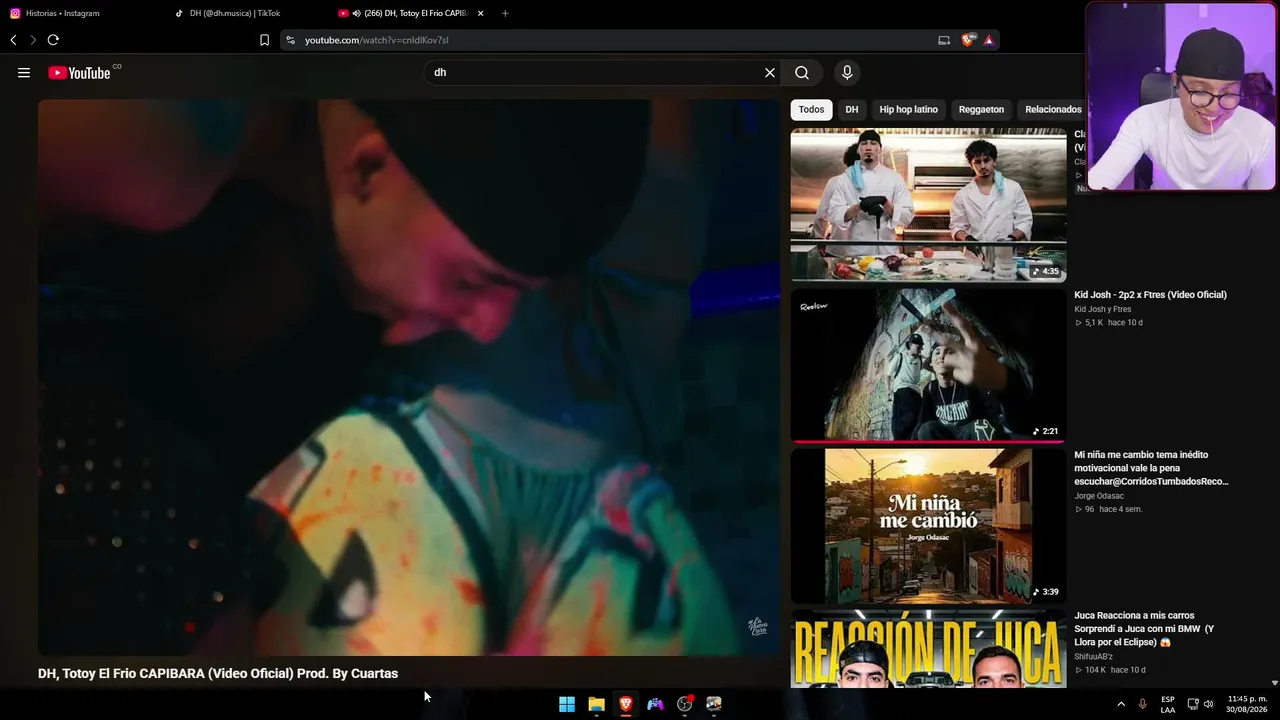
Task: Open the volume speaker icon in tray
Action: click(1209, 704)
